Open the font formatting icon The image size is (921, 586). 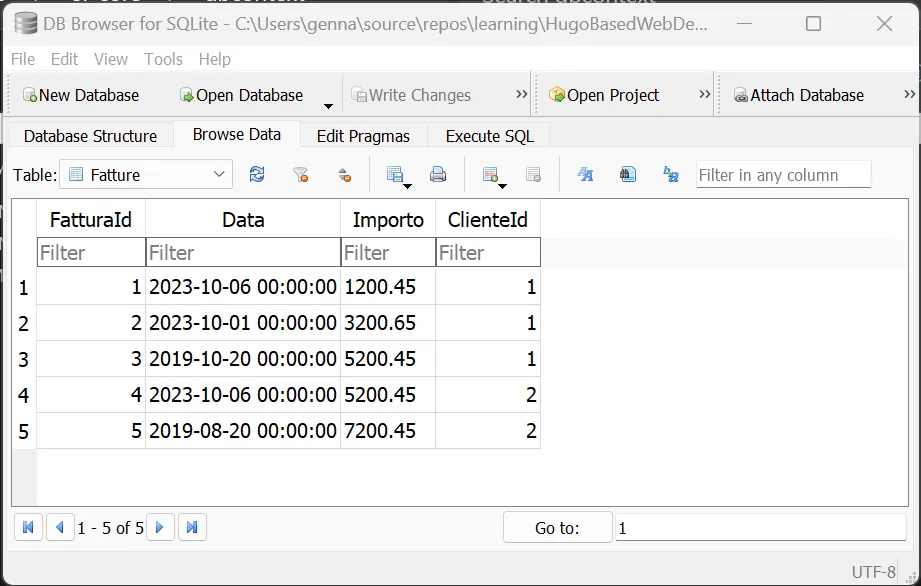(x=585, y=174)
